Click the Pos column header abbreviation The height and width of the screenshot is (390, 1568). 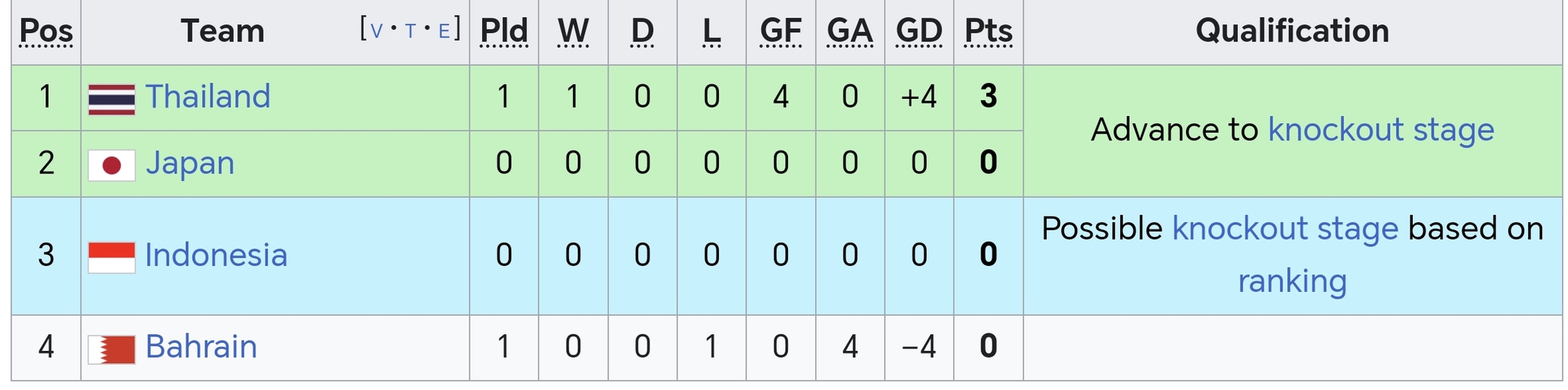point(46,31)
